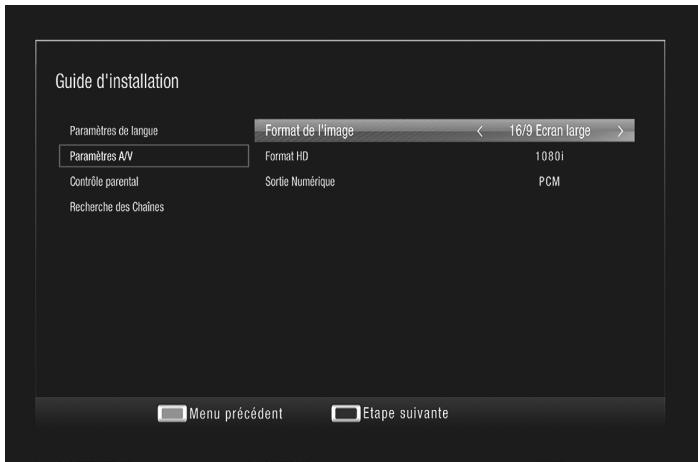Select the Sortie Numérique setting label
Image resolution: width=698 pixels, height=462 pixels.
pos(300,182)
